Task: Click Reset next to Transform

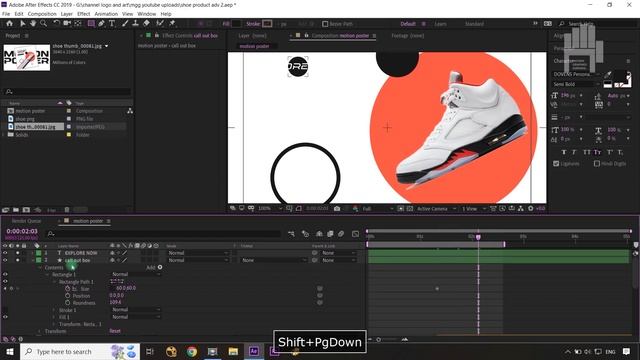Action: tap(115, 331)
